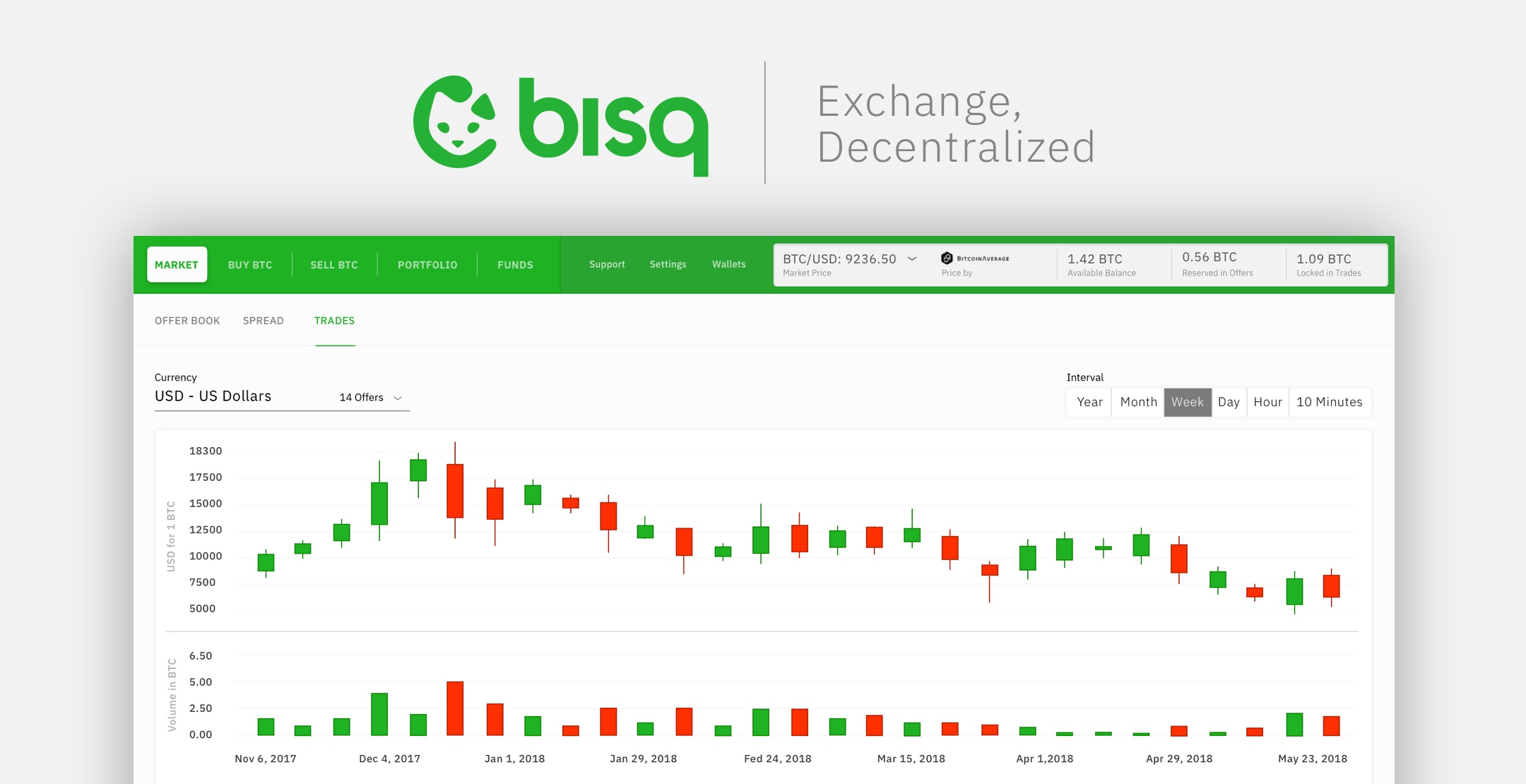The image size is (1526, 784).
Task: Toggle the Week interval view
Action: point(1187,400)
